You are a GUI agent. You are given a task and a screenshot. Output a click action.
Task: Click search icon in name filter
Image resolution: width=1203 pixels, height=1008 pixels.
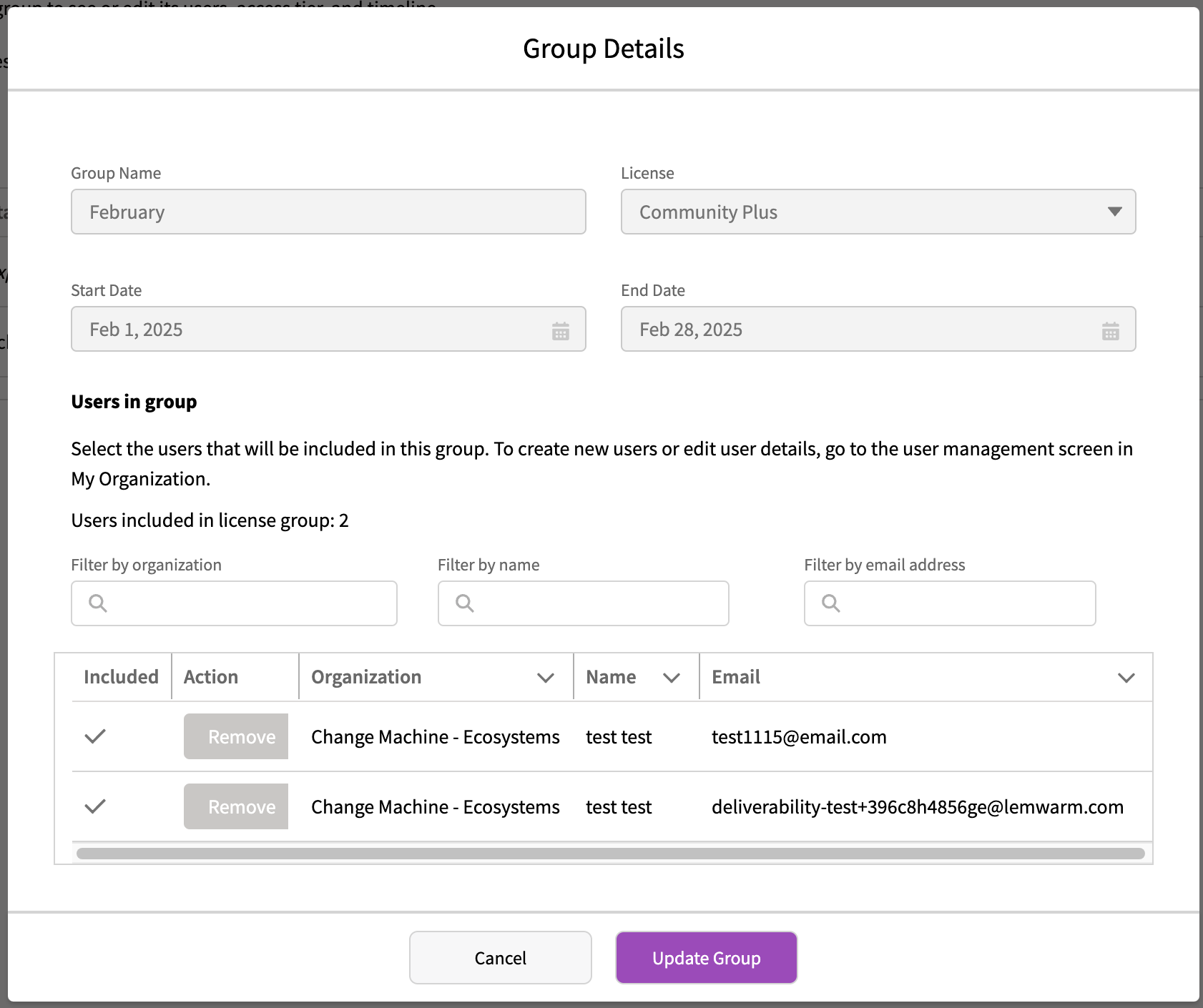[465, 603]
